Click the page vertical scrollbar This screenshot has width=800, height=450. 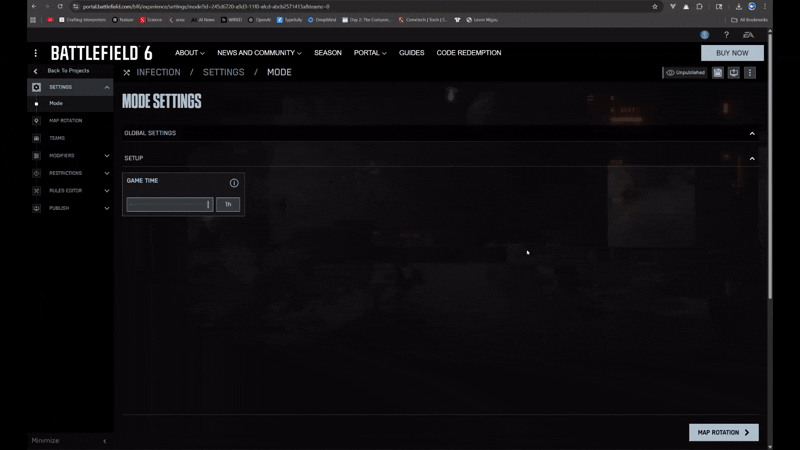(770, 168)
